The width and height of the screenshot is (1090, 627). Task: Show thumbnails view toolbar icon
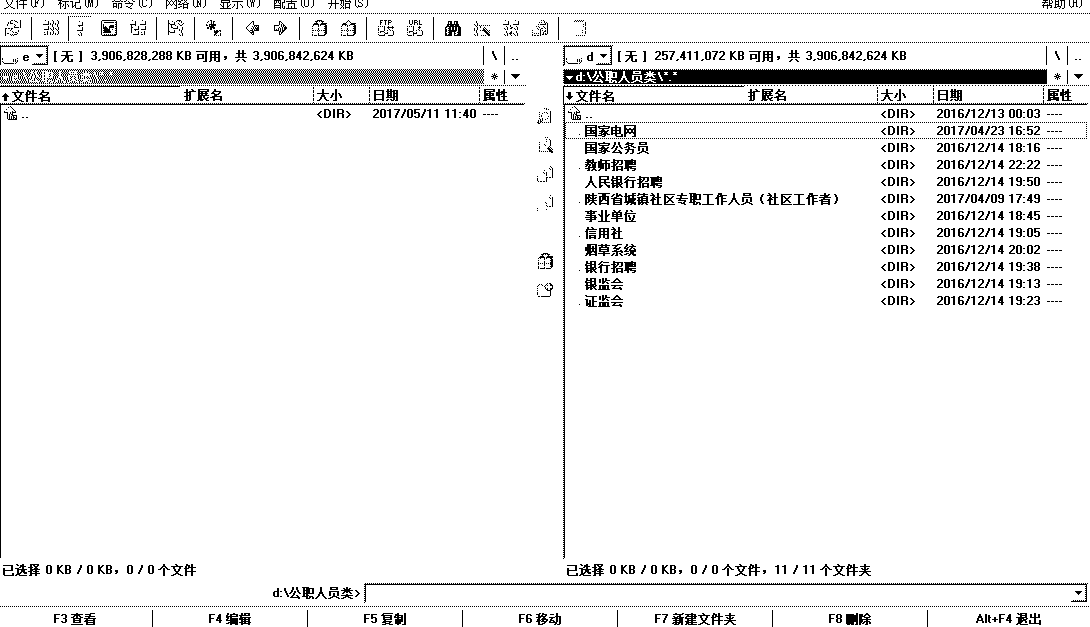point(109,28)
